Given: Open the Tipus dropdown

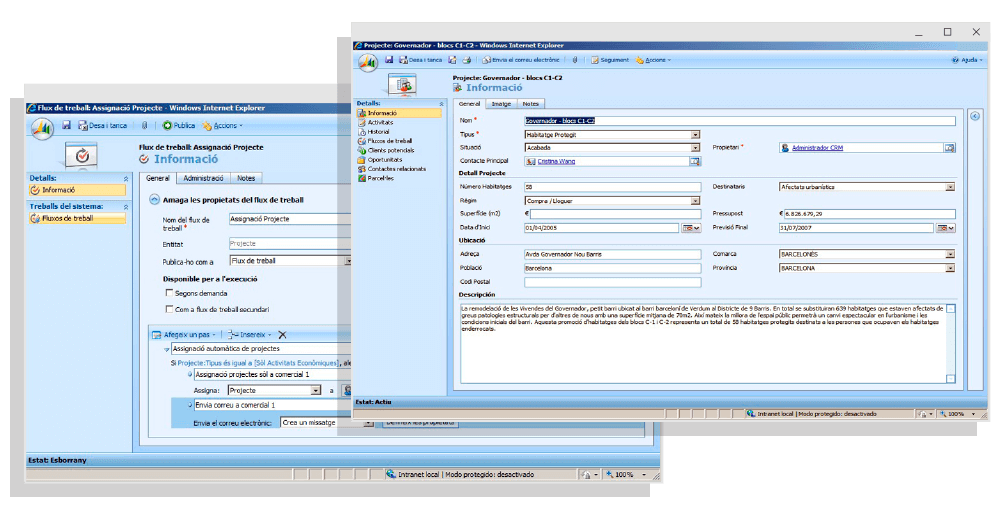Looking at the screenshot, I should [x=695, y=135].
